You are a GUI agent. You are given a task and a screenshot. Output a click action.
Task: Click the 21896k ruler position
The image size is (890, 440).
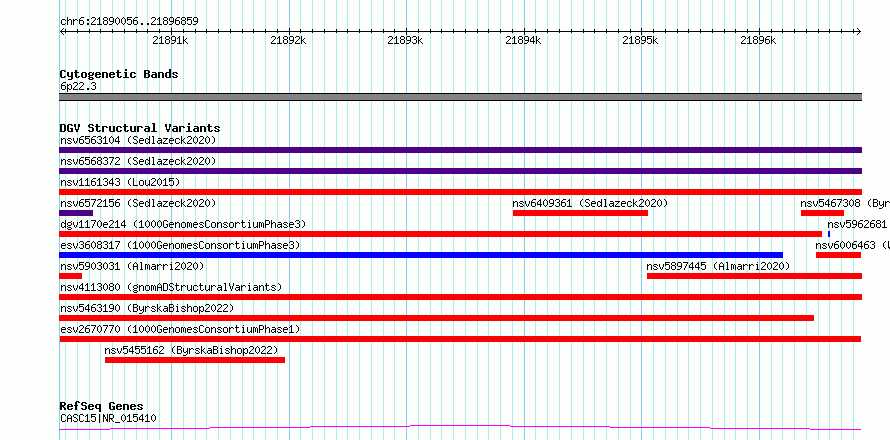pos(758,40)
